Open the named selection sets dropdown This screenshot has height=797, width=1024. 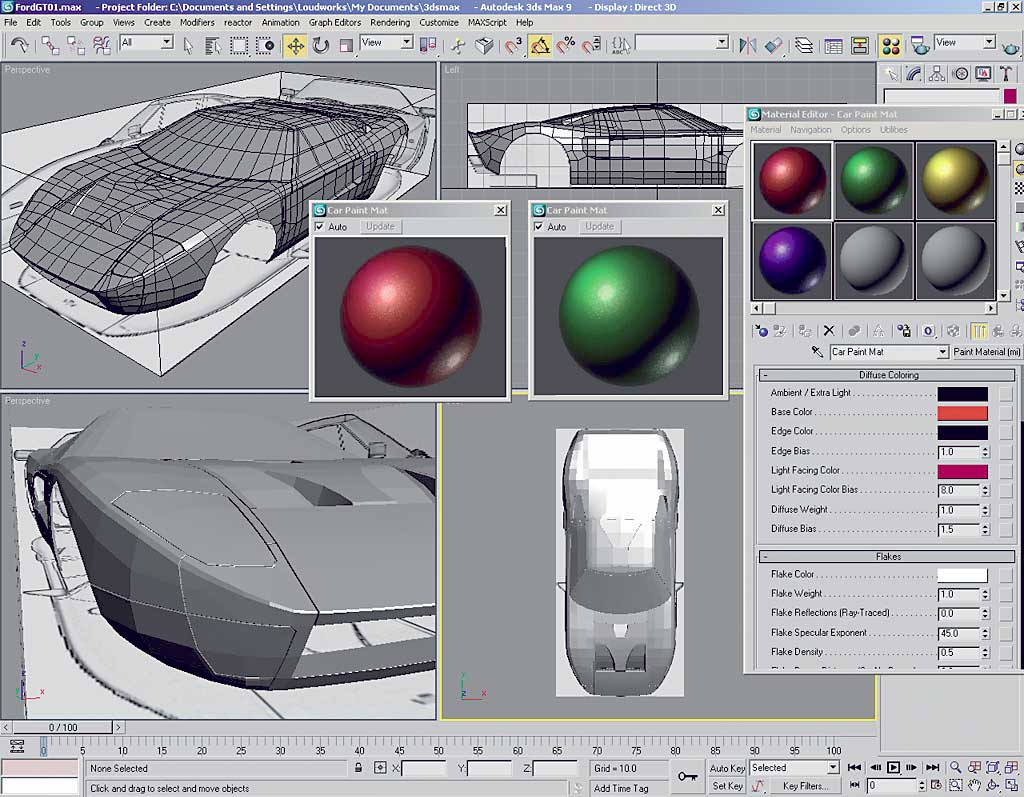coord(682,43)
